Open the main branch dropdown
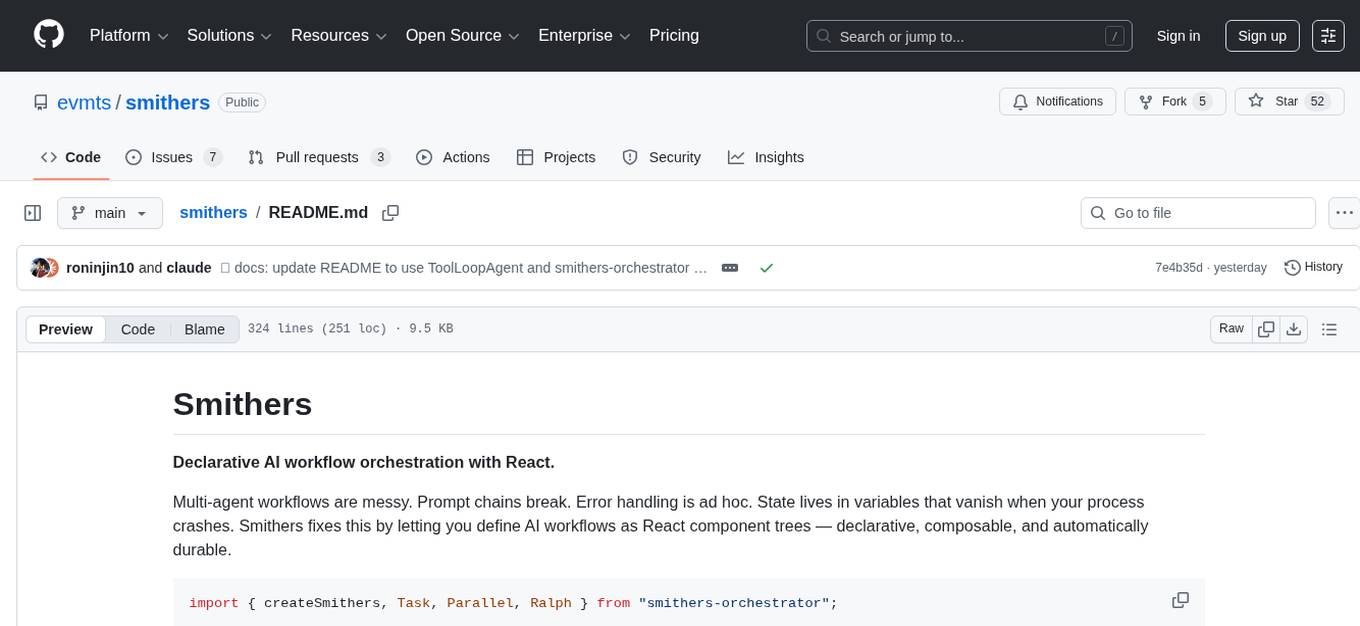The image size is (1360, 626). point(109,213)
